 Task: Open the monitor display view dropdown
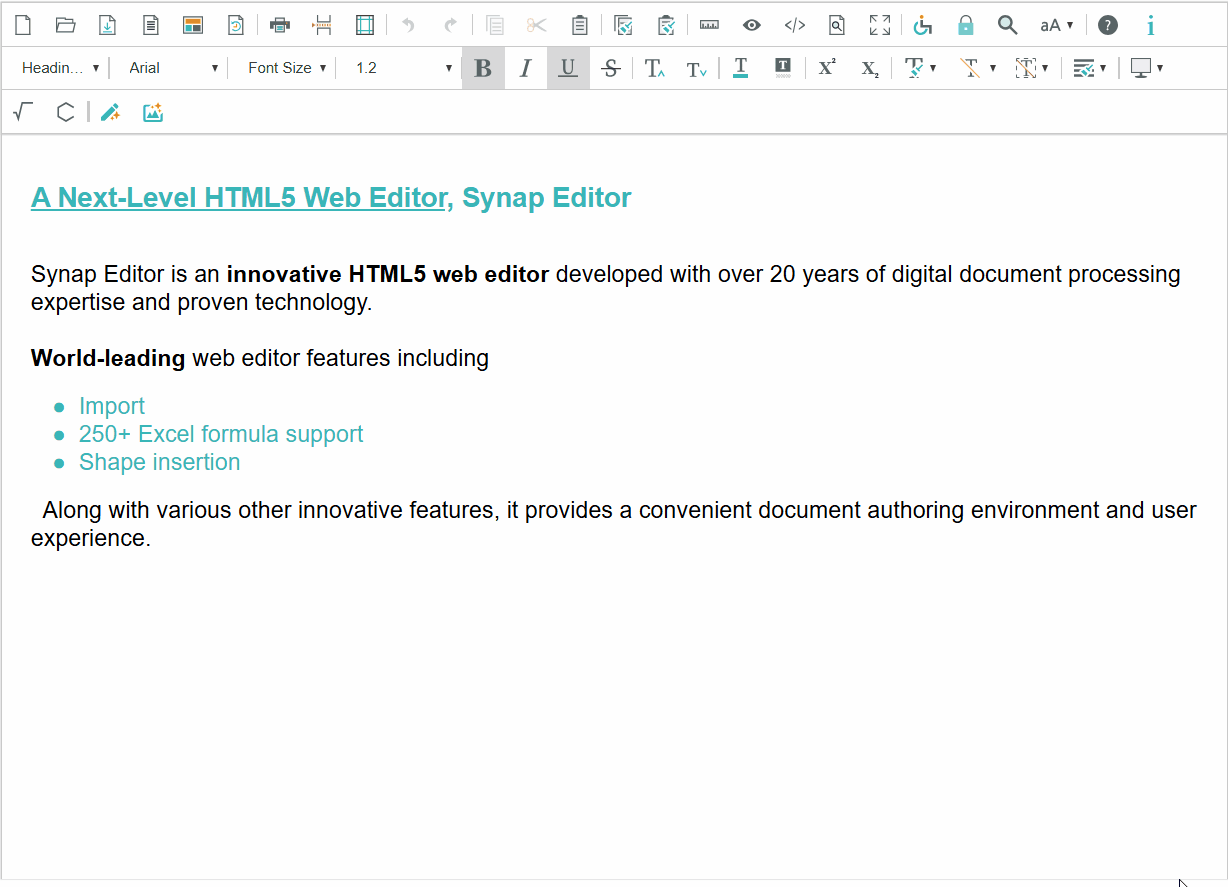[1146, 68]
